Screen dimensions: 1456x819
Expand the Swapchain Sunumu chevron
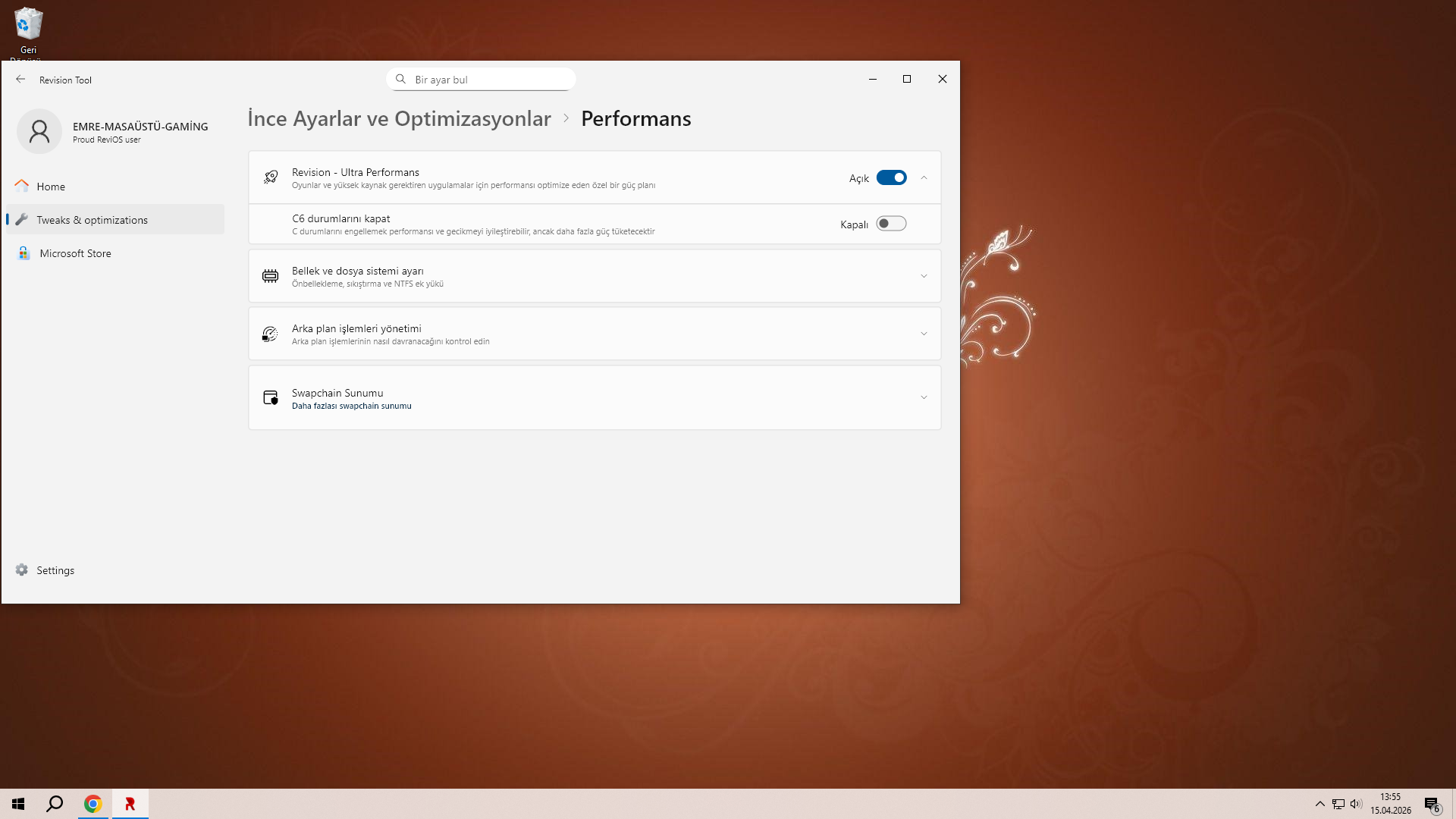coord(924,397)
